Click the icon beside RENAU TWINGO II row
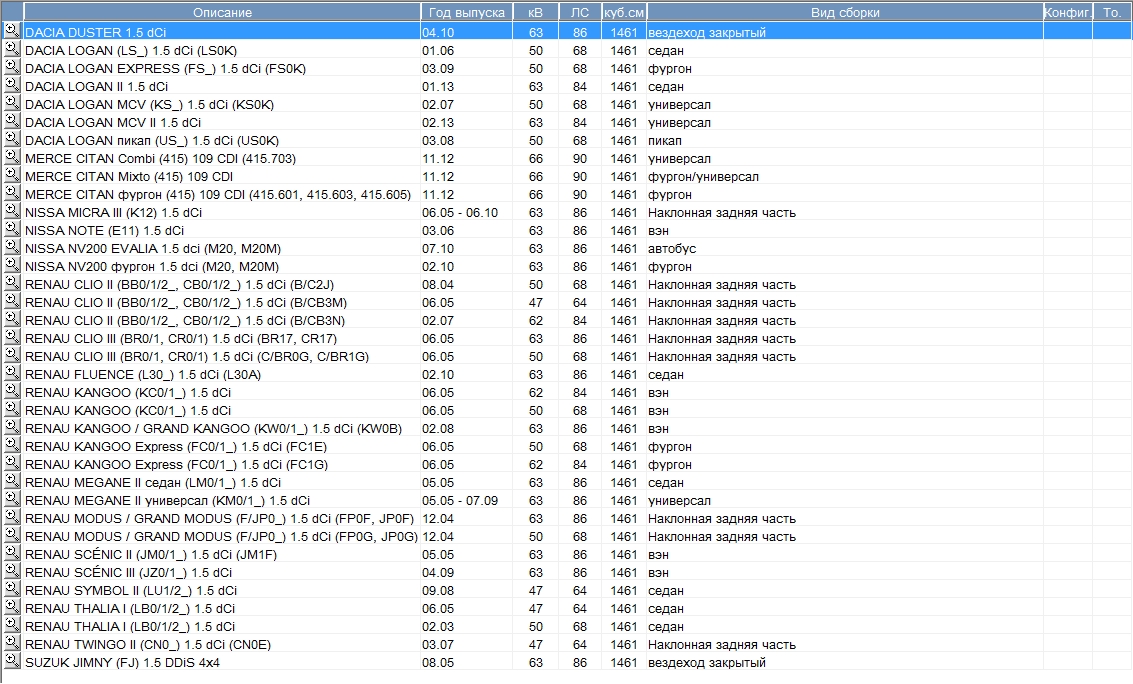1133x684 pixels. point(12,643)
